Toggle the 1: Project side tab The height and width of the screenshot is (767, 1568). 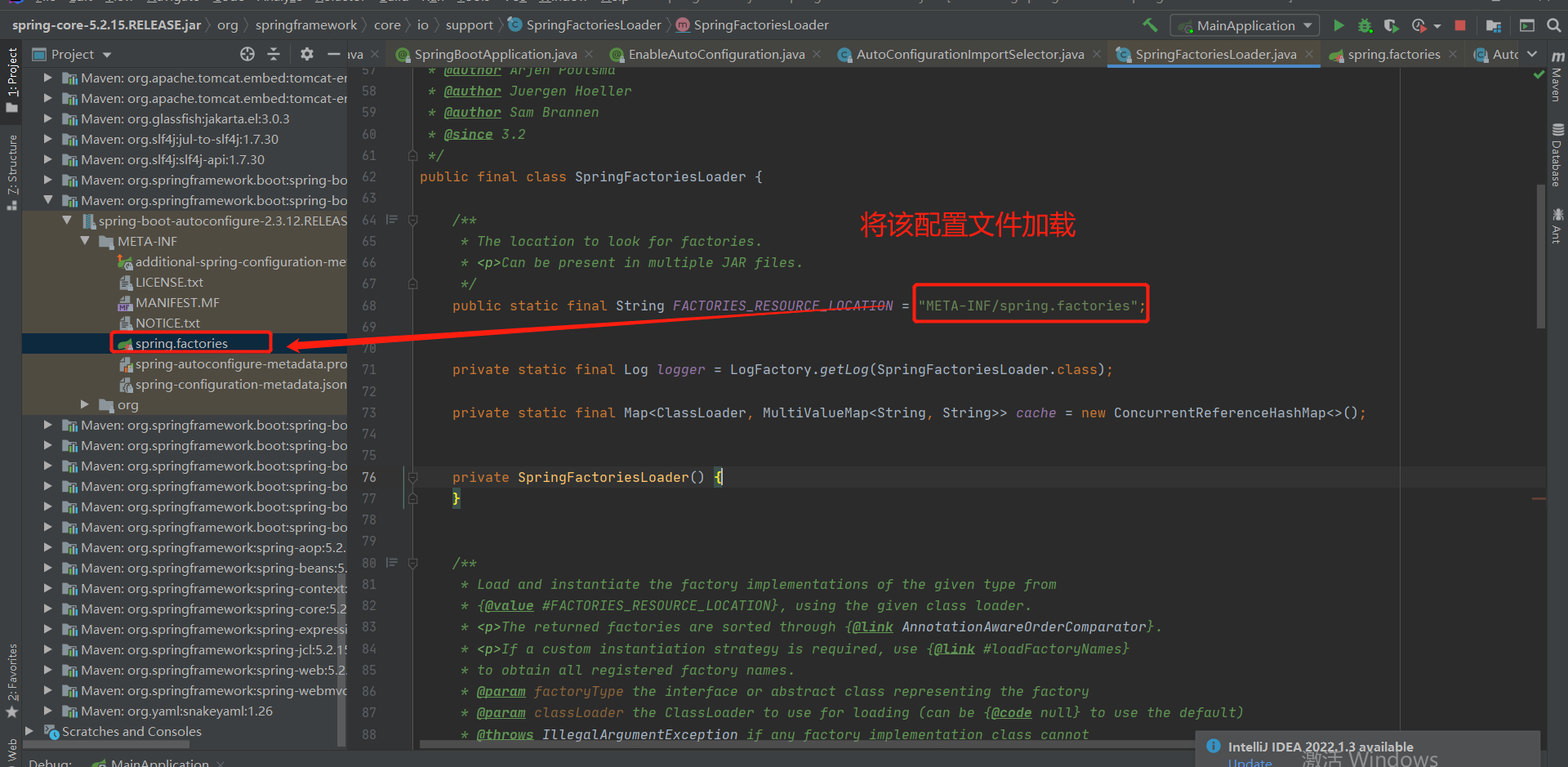pos(11,80)
